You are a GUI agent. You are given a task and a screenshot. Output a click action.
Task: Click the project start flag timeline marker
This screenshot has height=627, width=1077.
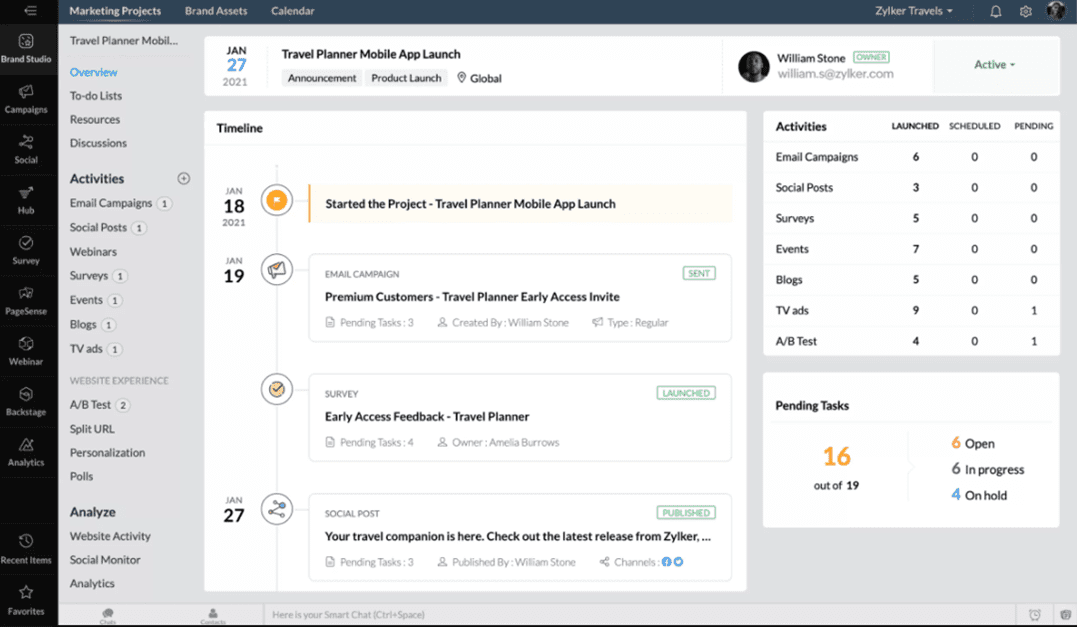tap(276, 201)
